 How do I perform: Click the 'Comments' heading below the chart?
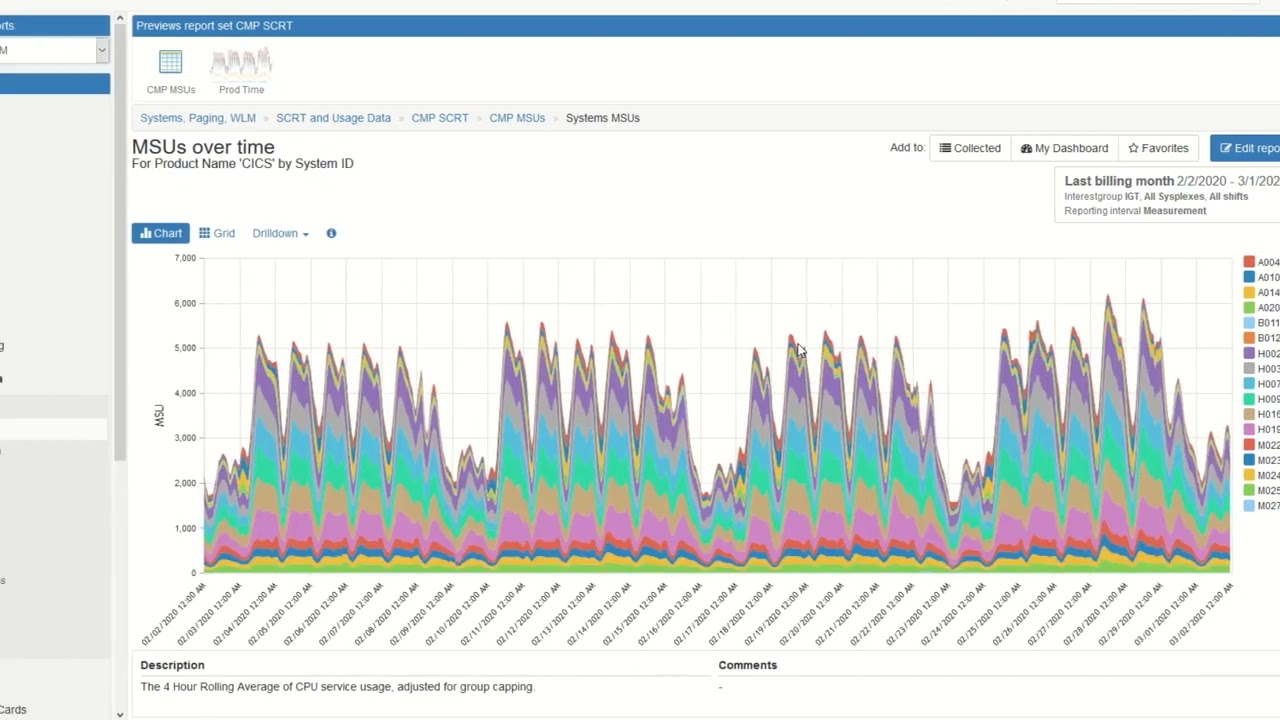click(x=748, y=665)
